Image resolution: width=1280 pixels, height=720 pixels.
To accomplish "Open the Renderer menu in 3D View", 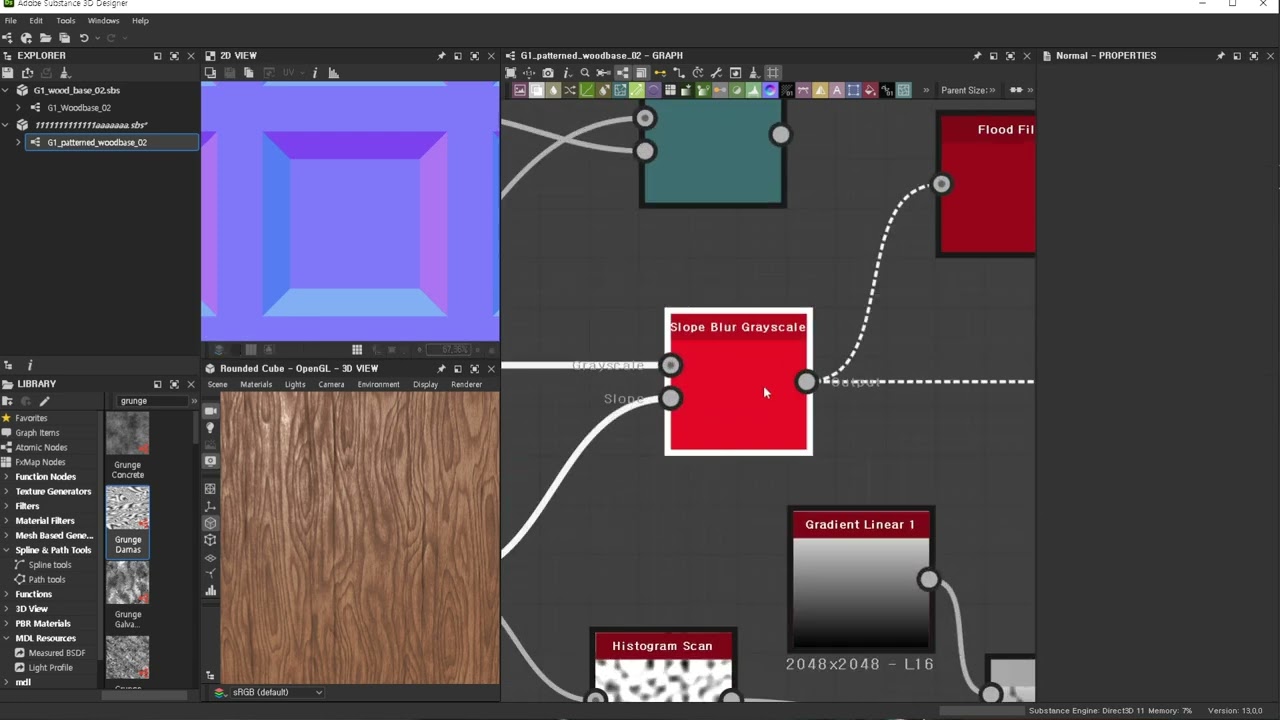I will pyautogui.click(x=466, y=384).
